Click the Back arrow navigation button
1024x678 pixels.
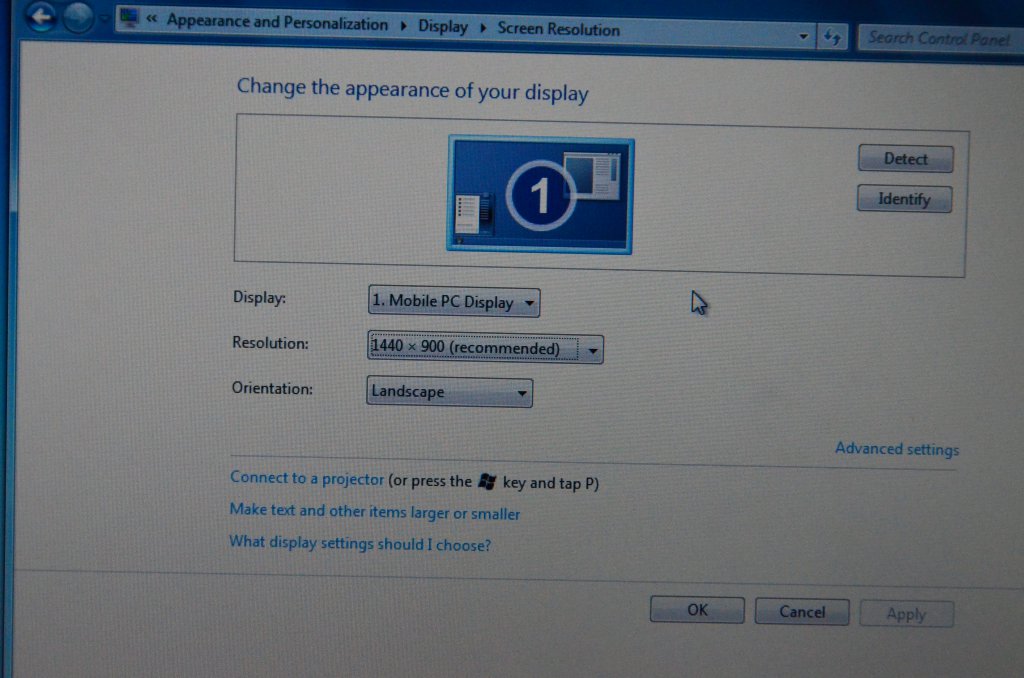click(x=42, y=16)
